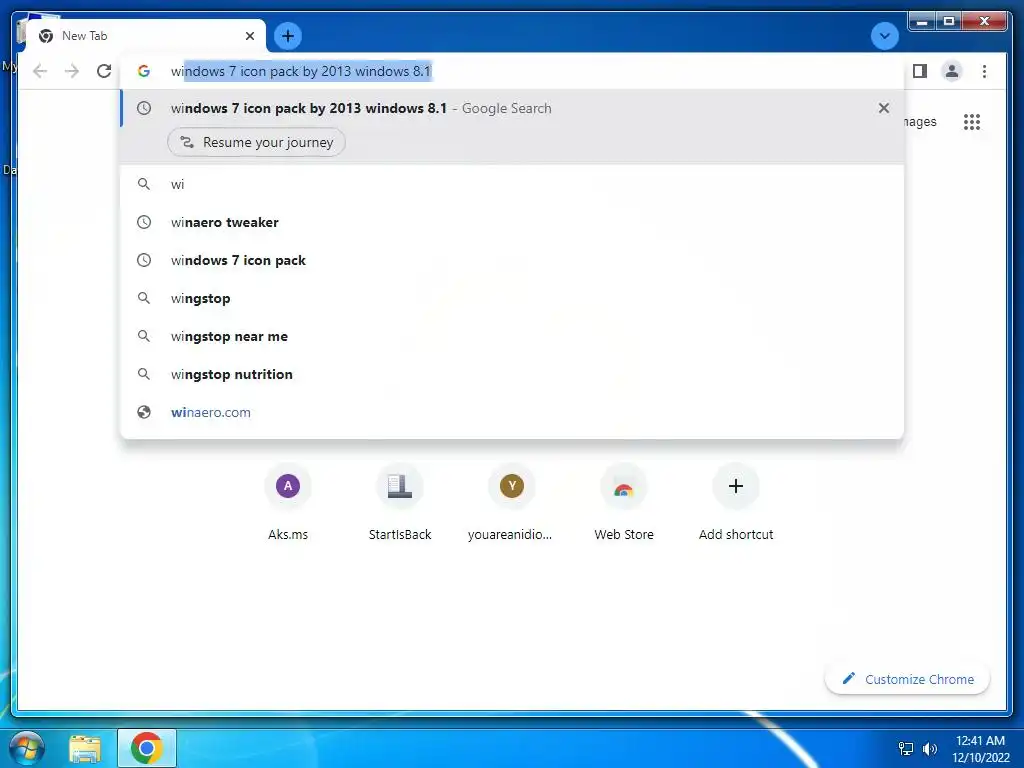Toggle the side panel icon

pos(920,71)
